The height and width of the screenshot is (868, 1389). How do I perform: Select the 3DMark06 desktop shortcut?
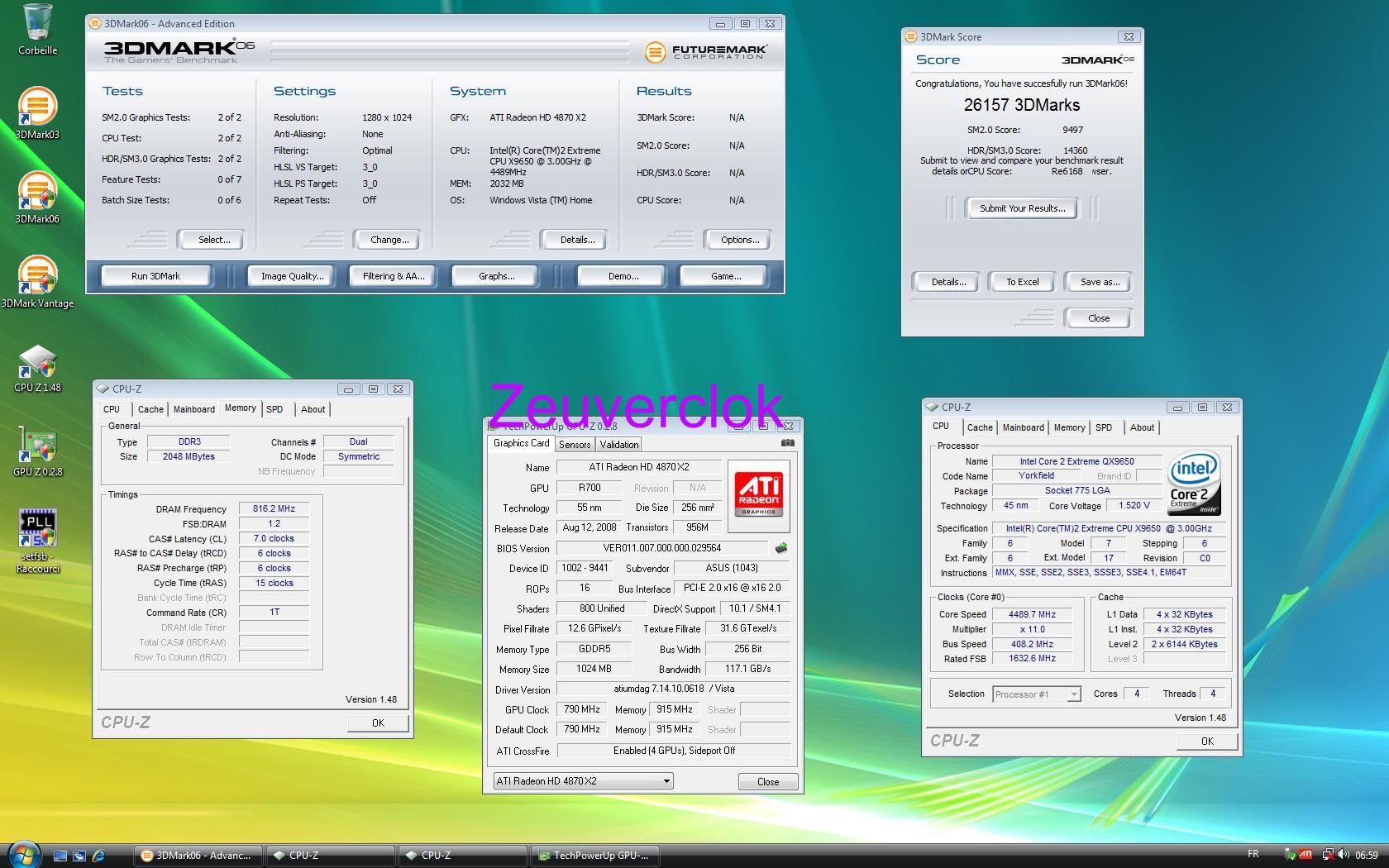[x=37, y=198]
